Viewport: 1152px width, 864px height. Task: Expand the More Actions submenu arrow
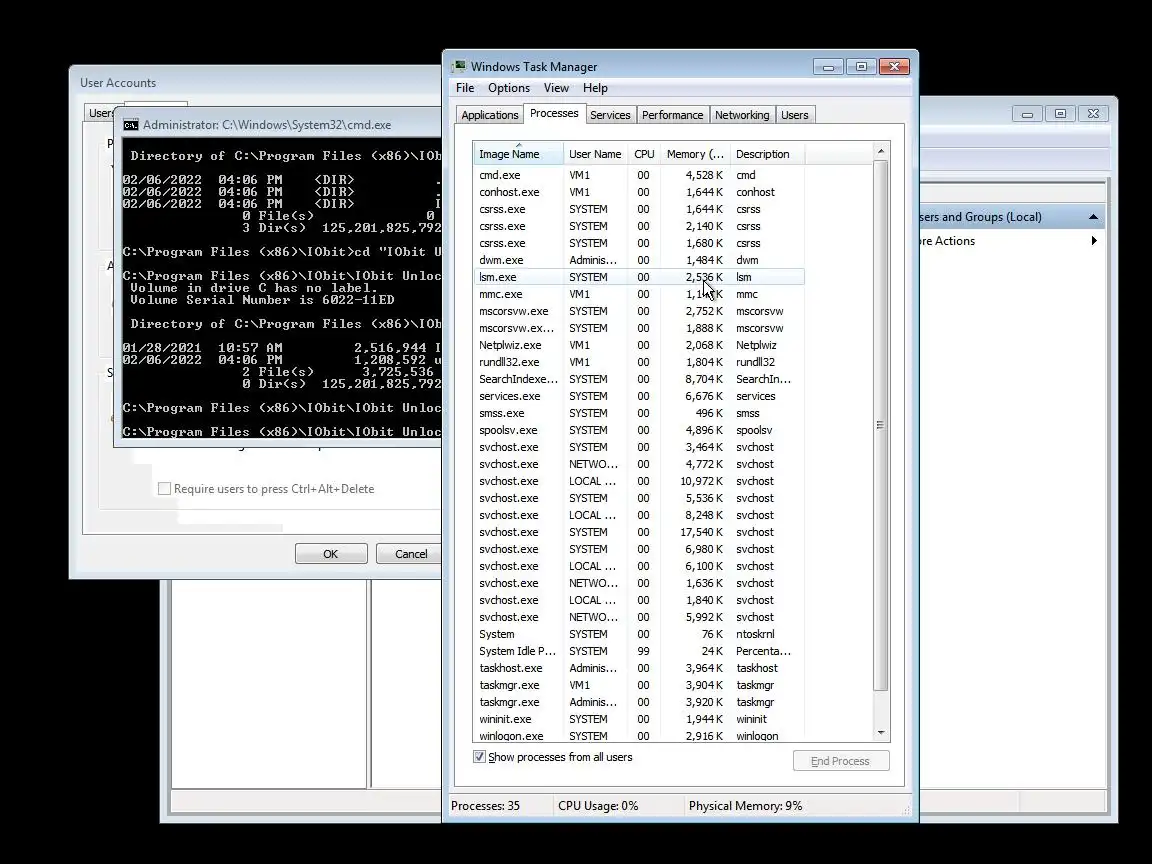point(1094,241)
